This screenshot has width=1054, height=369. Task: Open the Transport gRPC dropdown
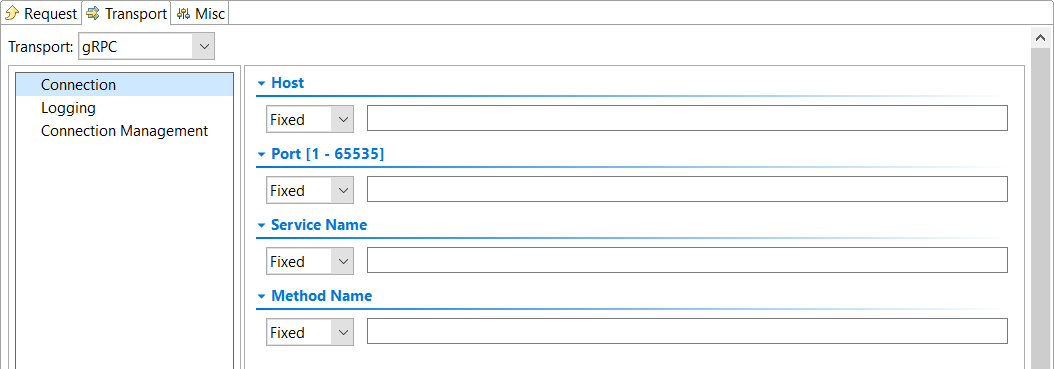pos(147,48)
